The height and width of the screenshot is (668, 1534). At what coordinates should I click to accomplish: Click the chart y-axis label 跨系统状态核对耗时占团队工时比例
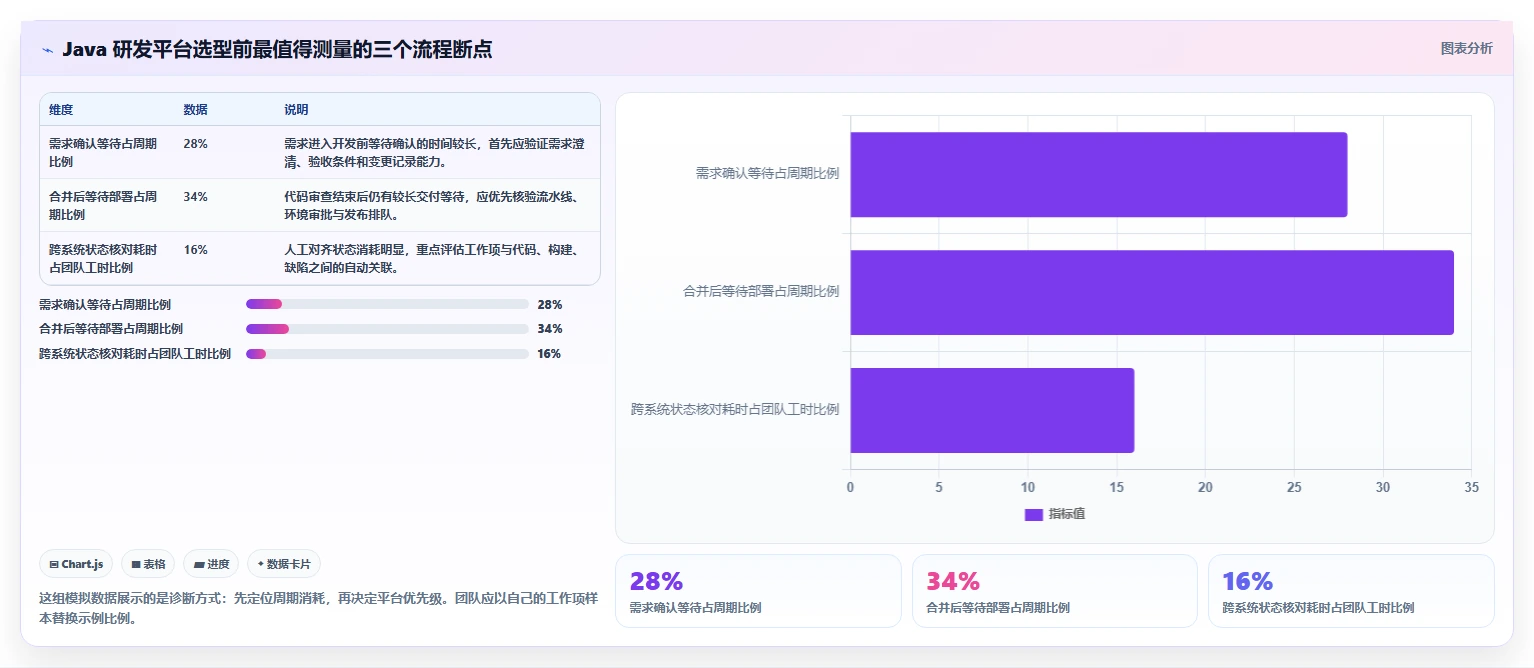735,409
